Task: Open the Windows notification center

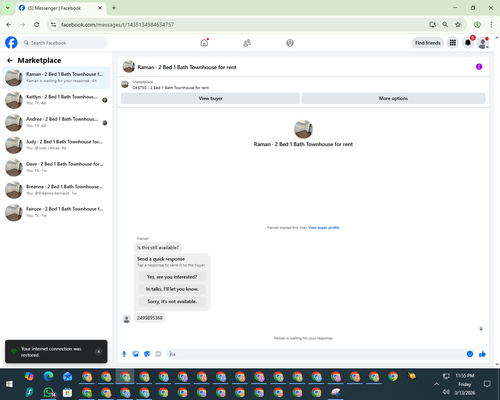Action: click(x=487, y=384)
